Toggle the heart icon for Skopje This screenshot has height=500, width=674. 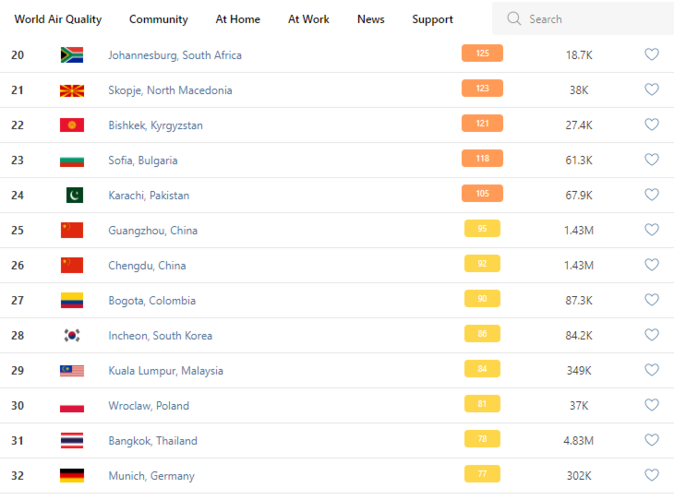(x=651, y=90)
